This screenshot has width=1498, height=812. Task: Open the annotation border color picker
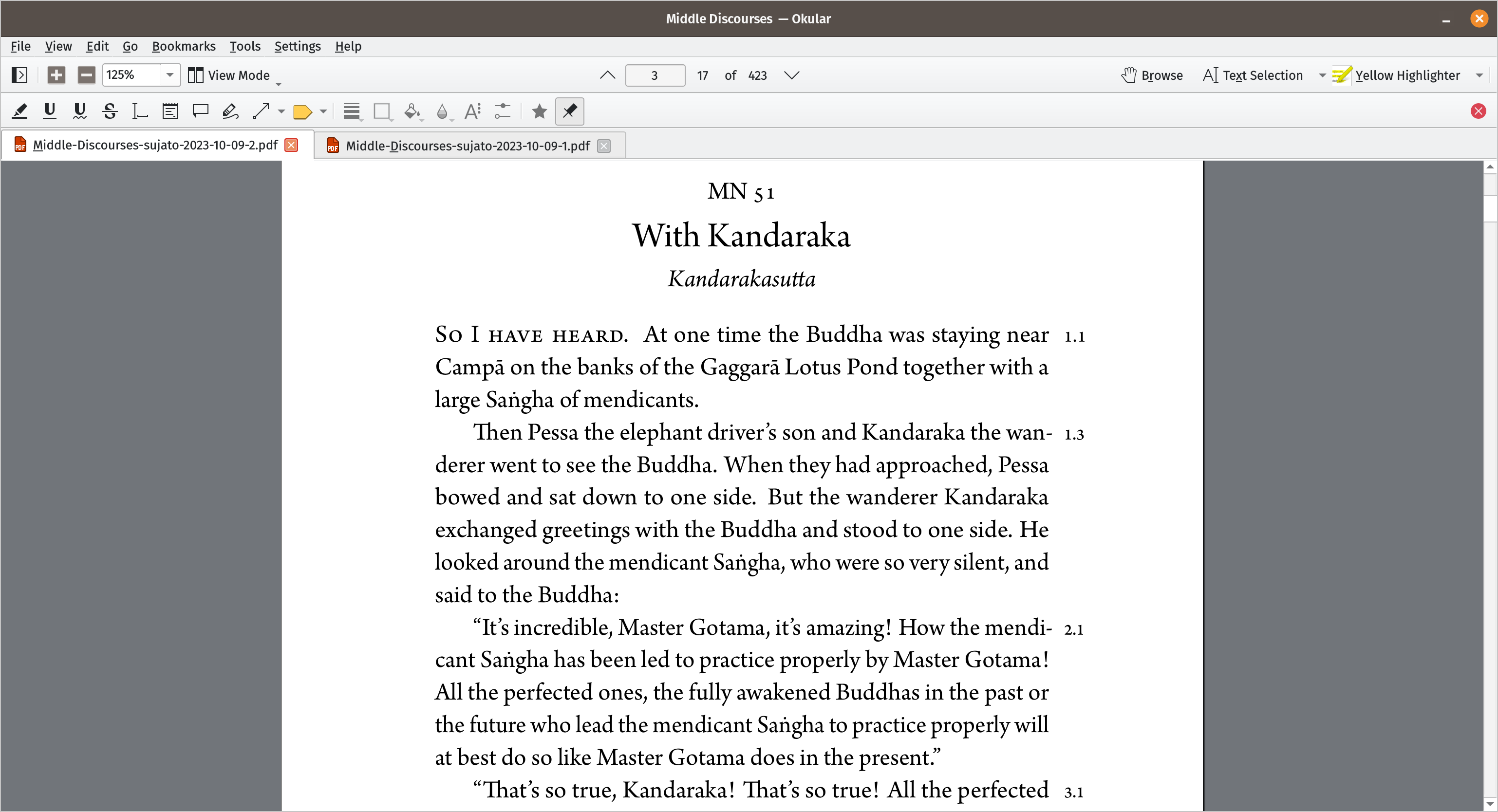(382, 111)
